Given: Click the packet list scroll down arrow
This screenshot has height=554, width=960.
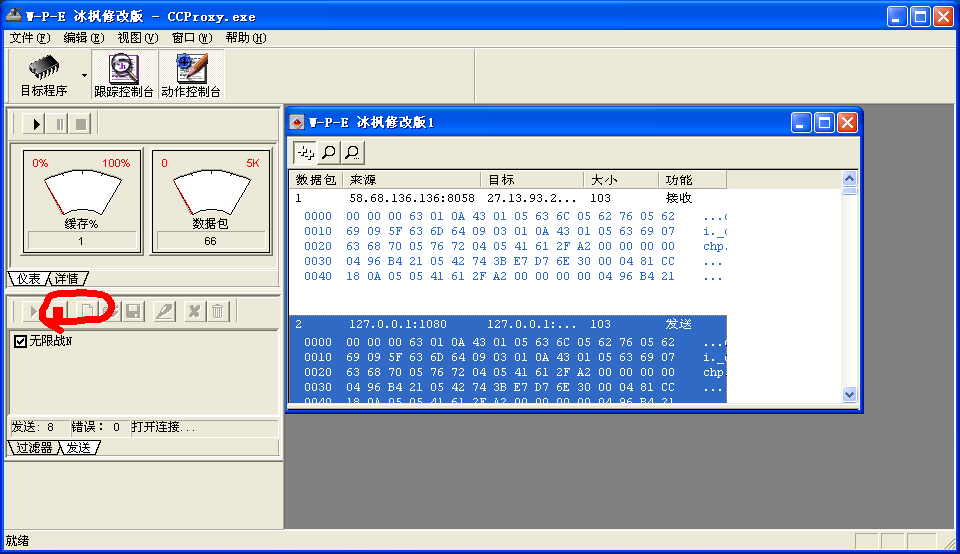Looking at the screenshot, I should (x=849, y=395).
